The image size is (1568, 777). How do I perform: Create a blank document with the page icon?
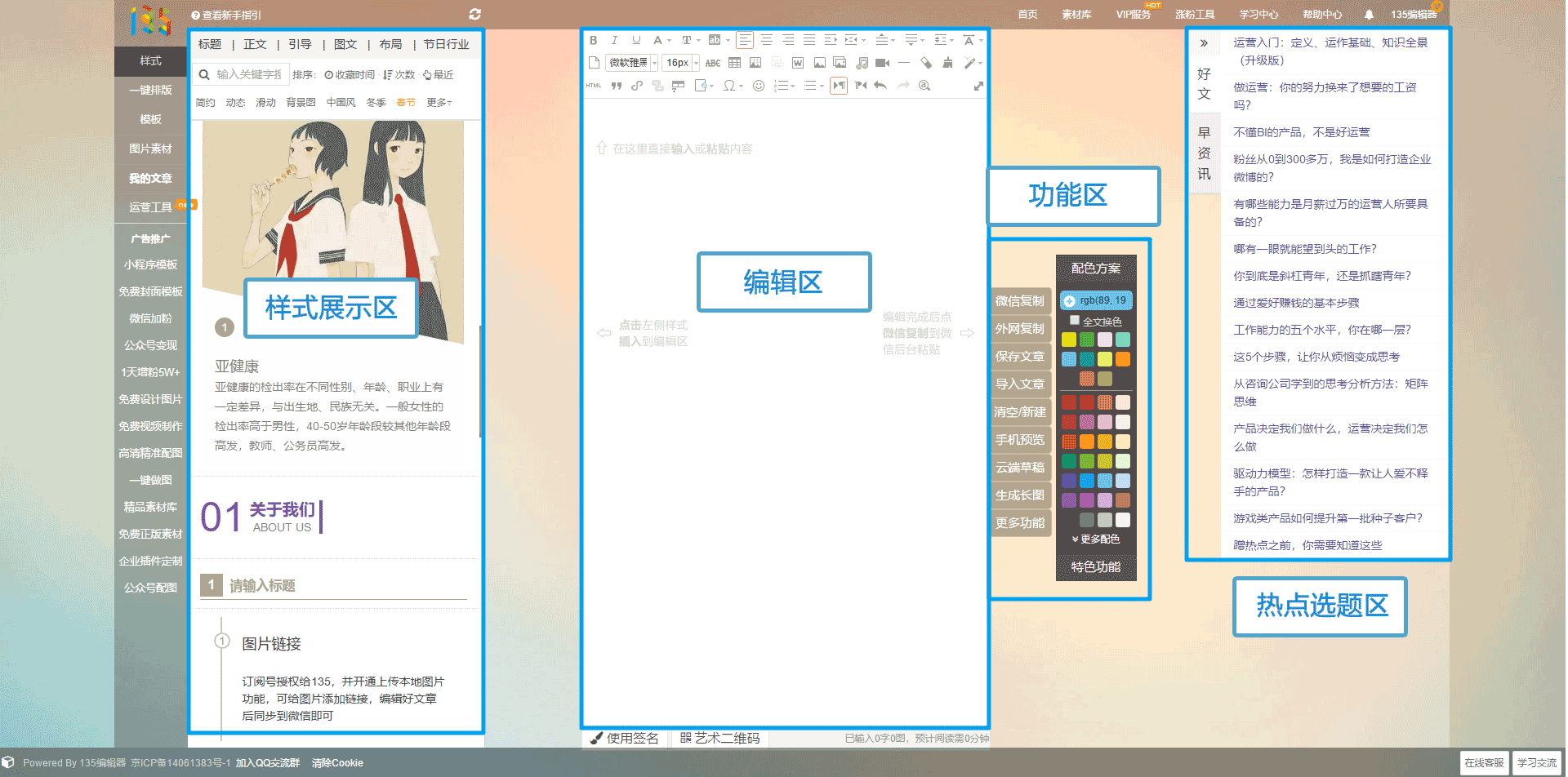pos(595,63)
